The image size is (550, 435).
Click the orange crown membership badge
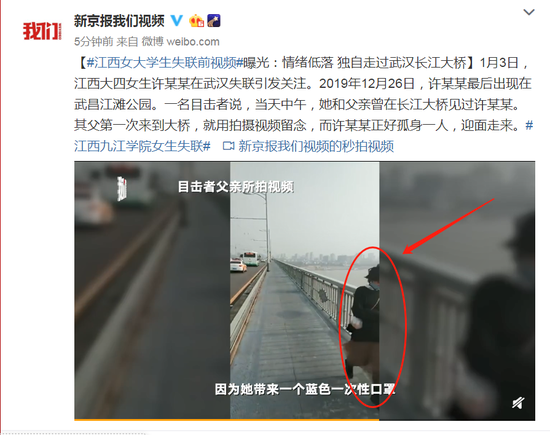[x=196, y=21]
